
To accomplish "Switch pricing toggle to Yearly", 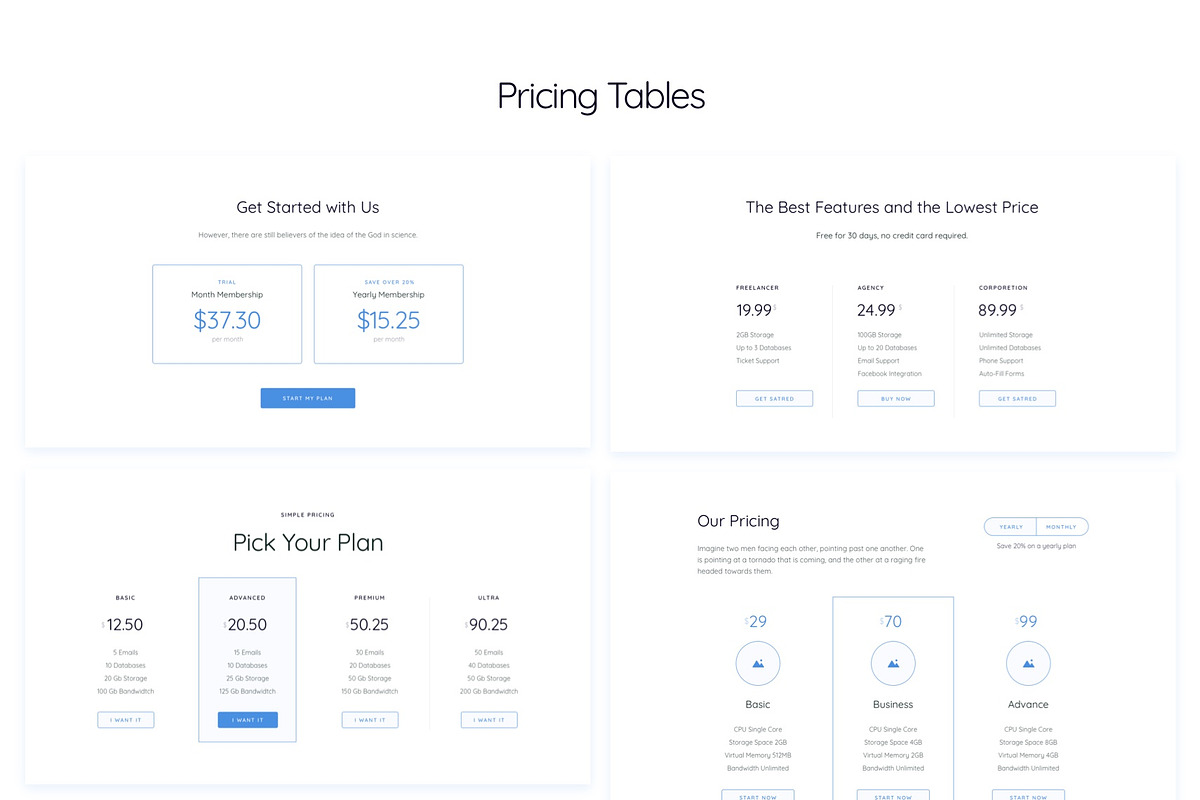I will coord(1011,527).
